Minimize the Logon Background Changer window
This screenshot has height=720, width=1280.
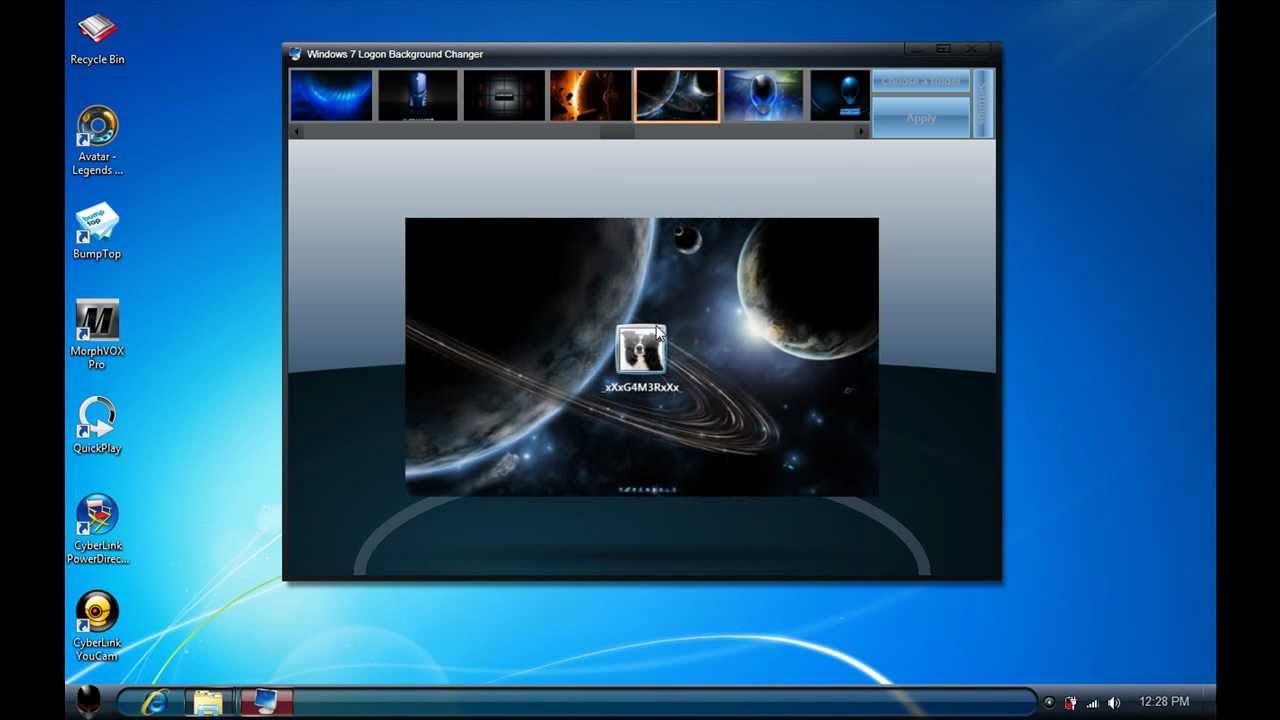(917, 48)
